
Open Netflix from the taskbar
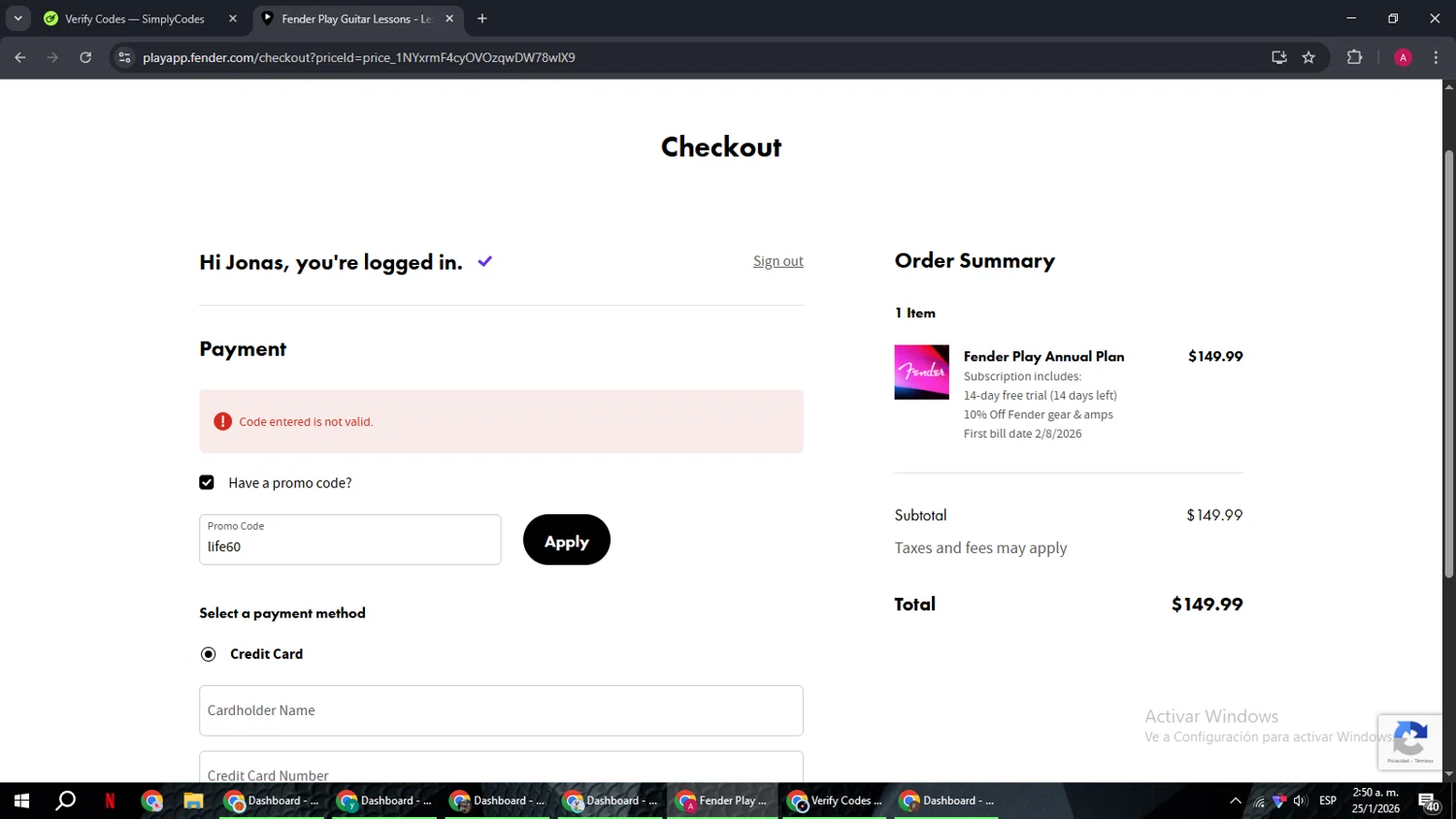[110, 801]
